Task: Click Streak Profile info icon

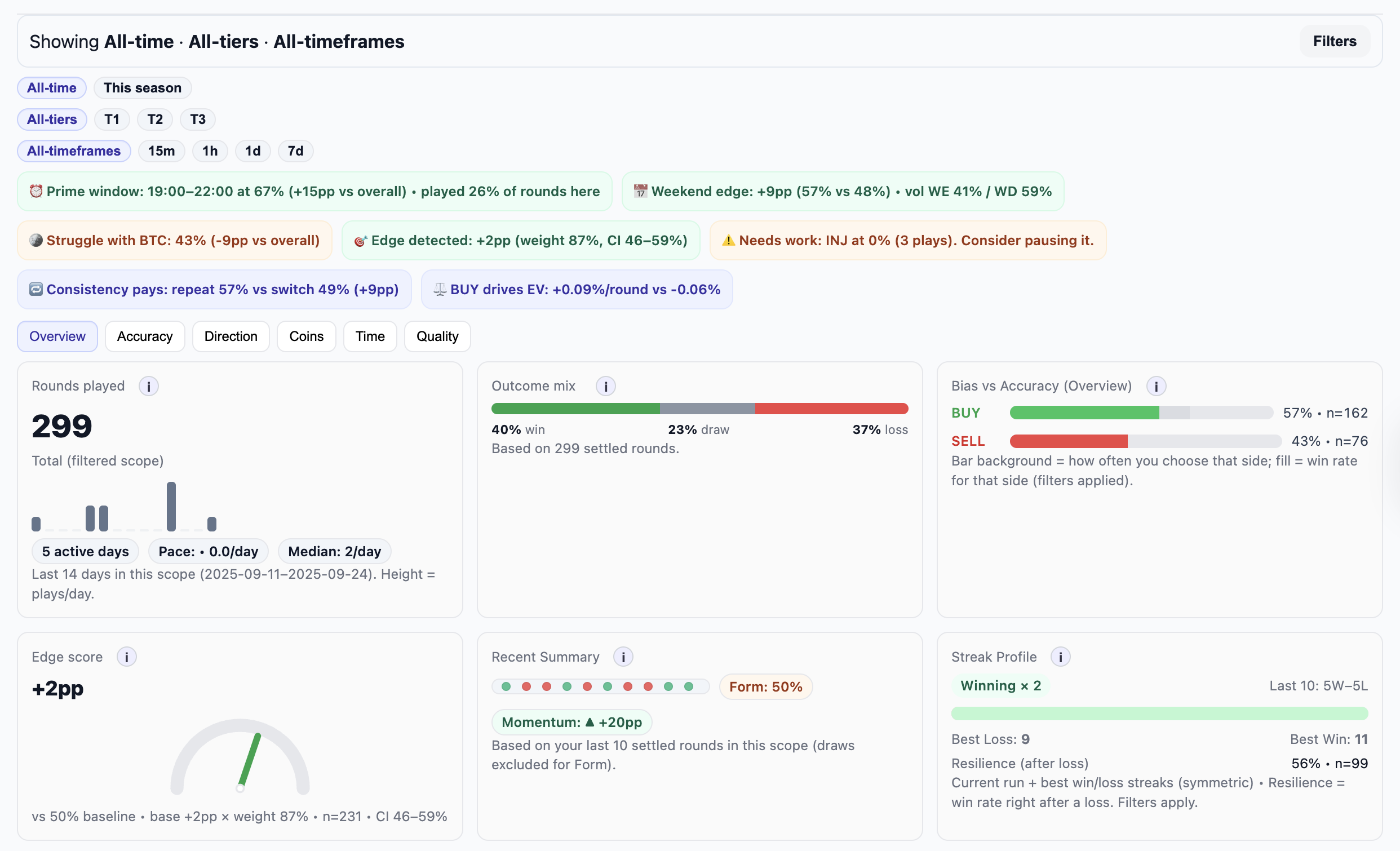Action: [x=1060, y=657]
